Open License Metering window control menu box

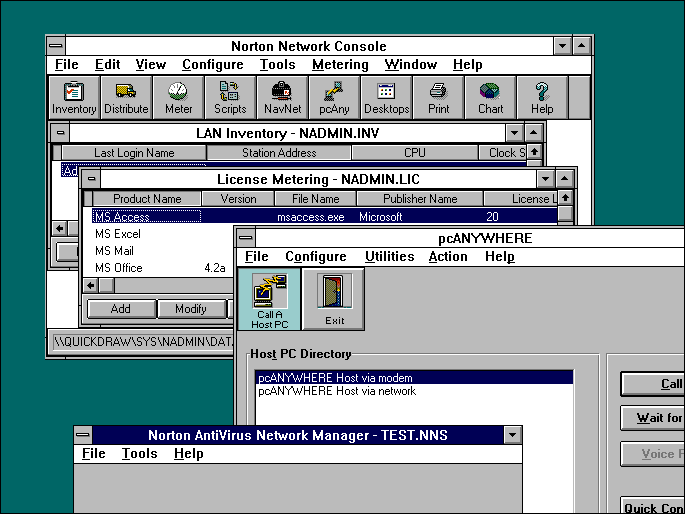coord(91,178)
